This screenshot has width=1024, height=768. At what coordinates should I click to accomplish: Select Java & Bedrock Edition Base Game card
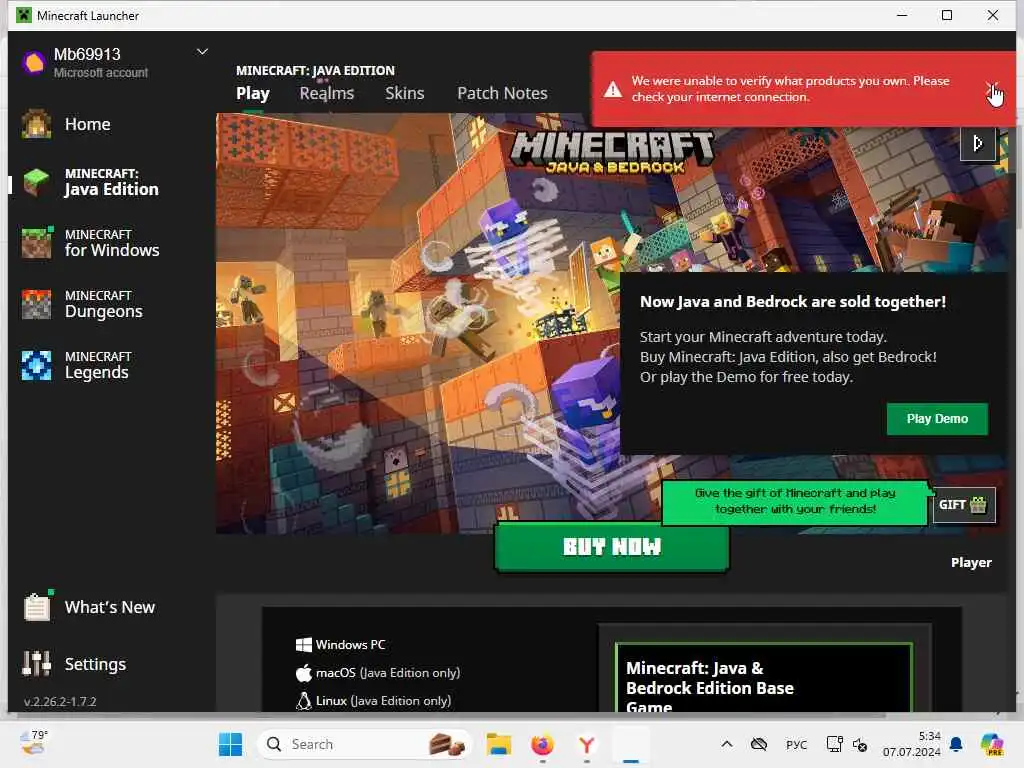(x=764, y=678)
